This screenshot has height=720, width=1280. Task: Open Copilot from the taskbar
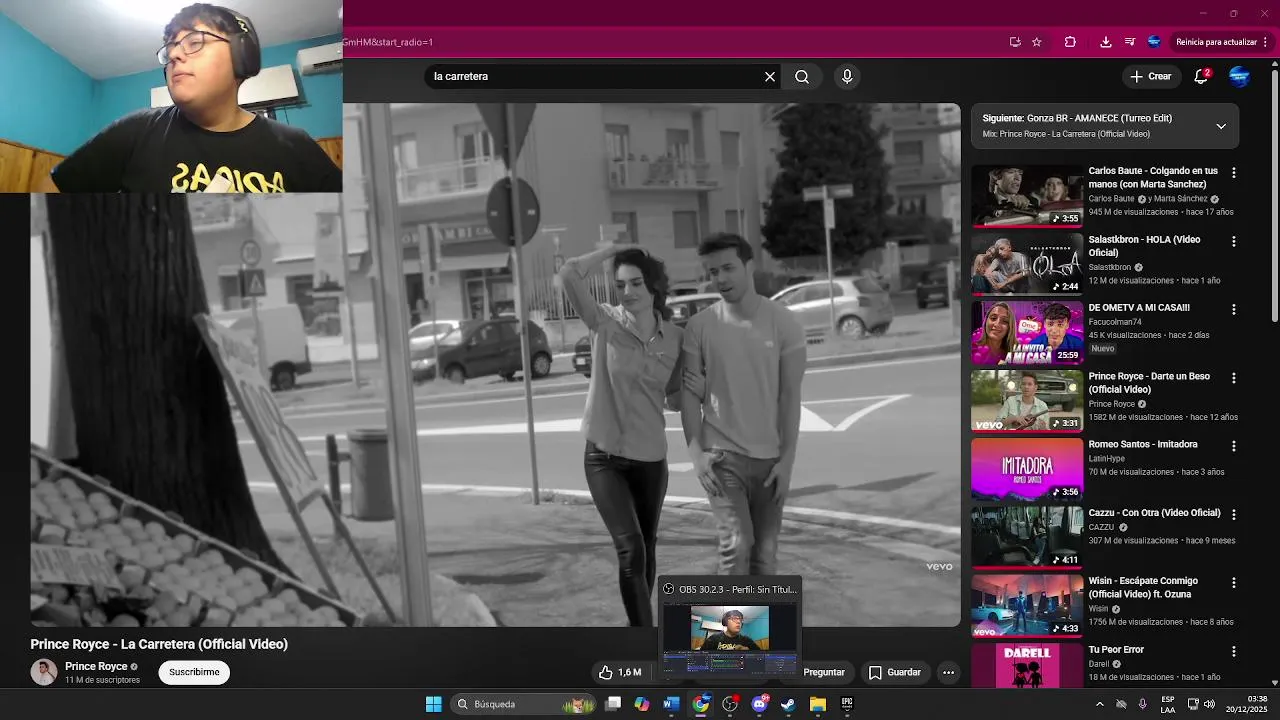click(642, 704)
